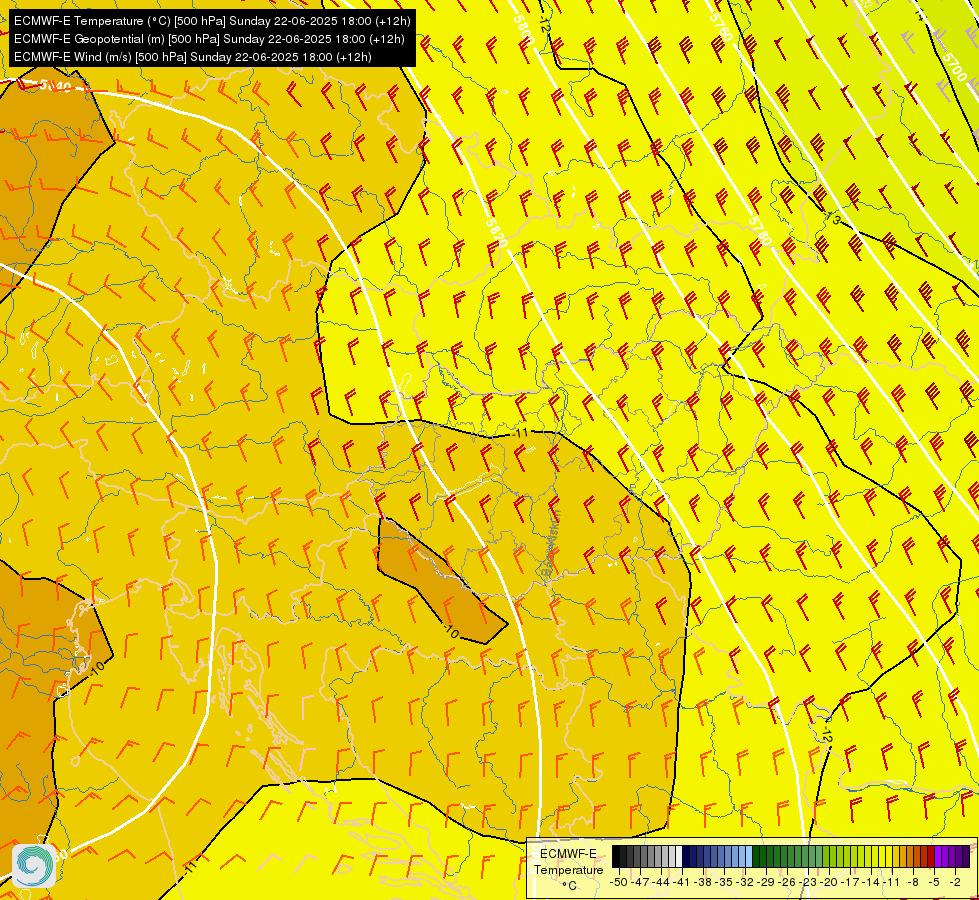Click the ECMWF-E Wind (m/s) title line

point(193,57)
